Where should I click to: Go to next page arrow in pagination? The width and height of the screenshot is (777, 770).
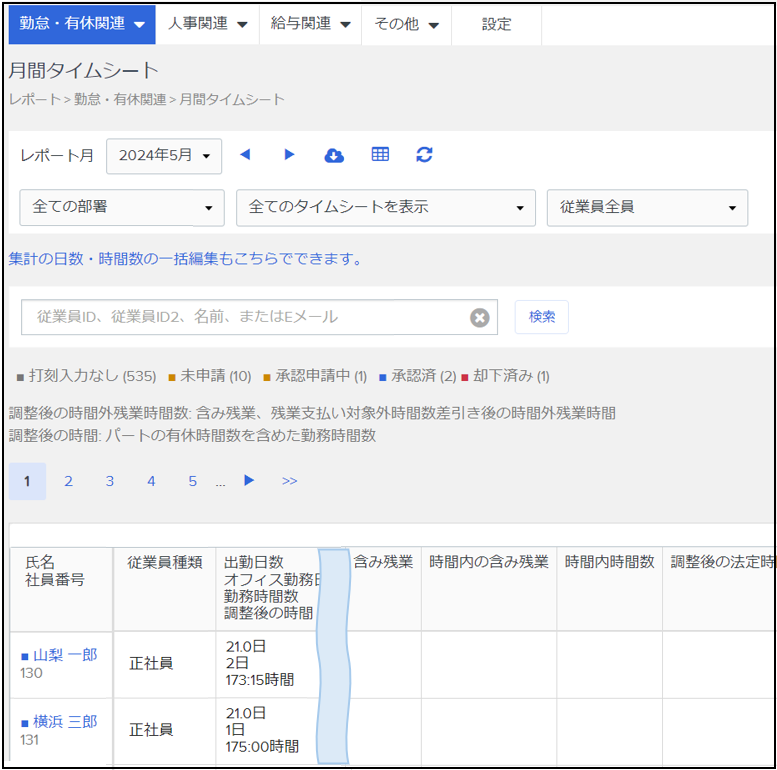coord(249,480)
